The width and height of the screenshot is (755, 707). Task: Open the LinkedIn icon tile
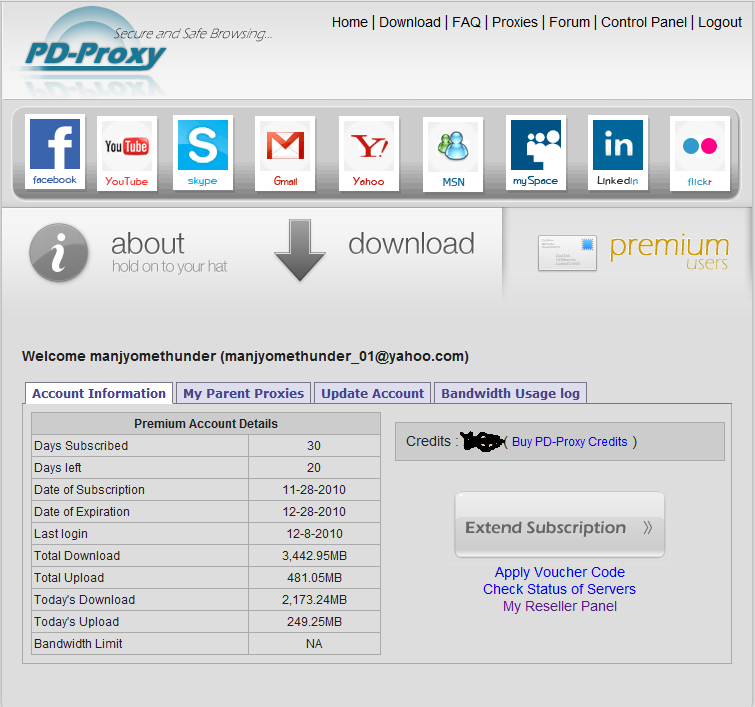618,152
